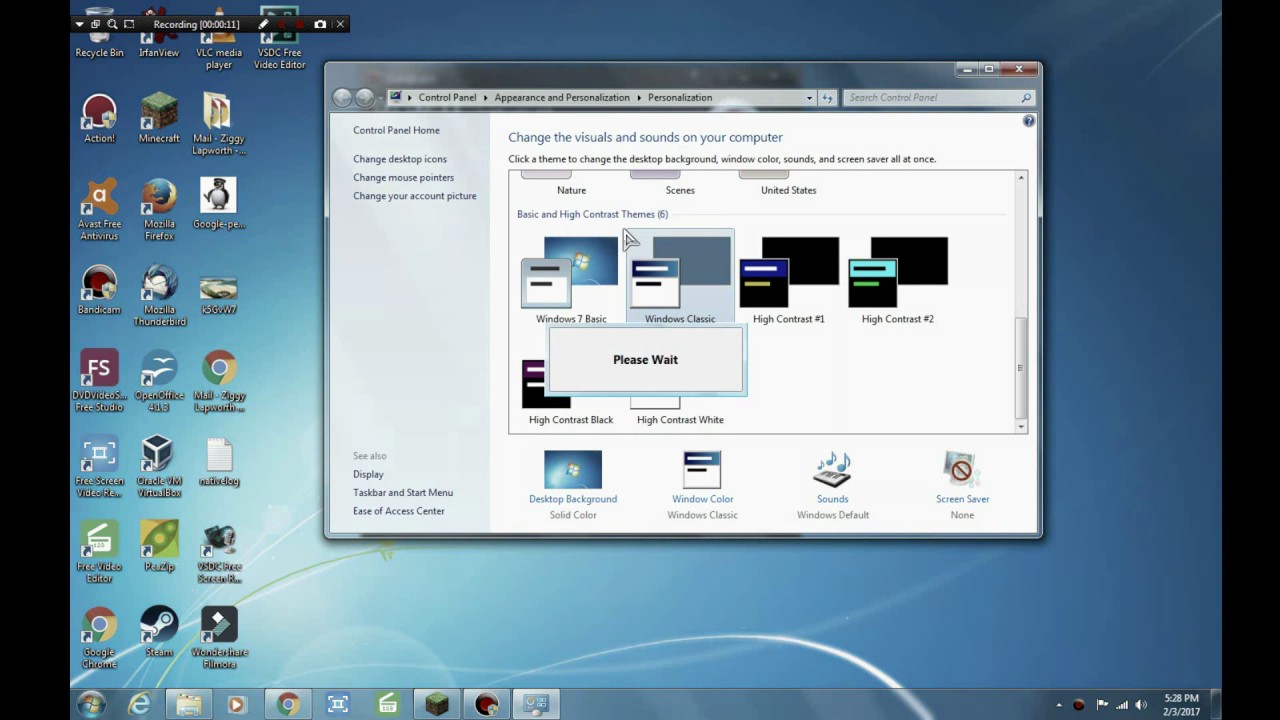Open the Sounds settings
The height and width of the screenshot is (720, 1280).
coord(832,485)
